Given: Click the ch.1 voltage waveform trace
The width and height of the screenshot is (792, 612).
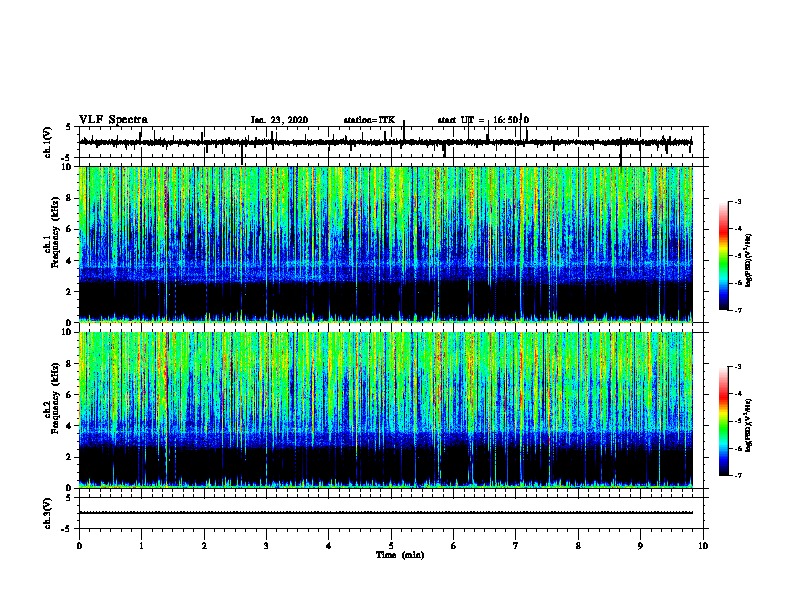Looking at the screenshot, I should [x=385, y=142].
